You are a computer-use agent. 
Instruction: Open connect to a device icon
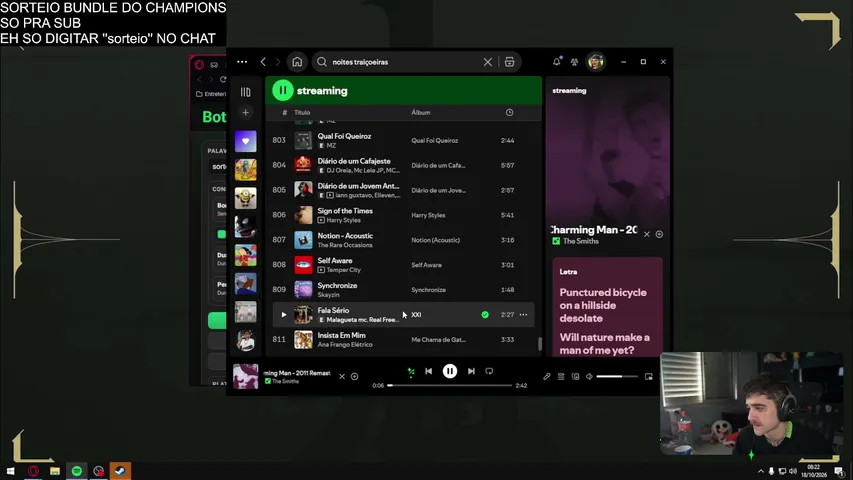pos(575,376)
